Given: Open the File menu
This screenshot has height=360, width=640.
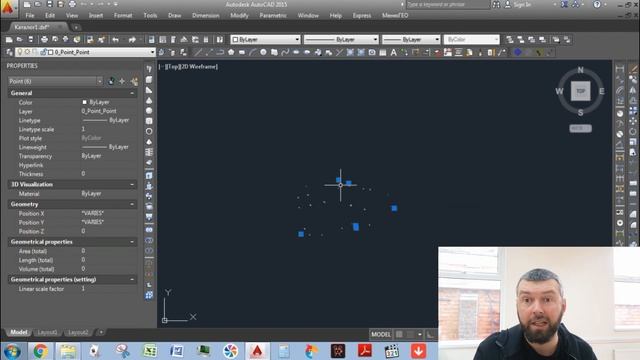Looking at the screenshot, I should pyautogui.click(x=30, y=16).
